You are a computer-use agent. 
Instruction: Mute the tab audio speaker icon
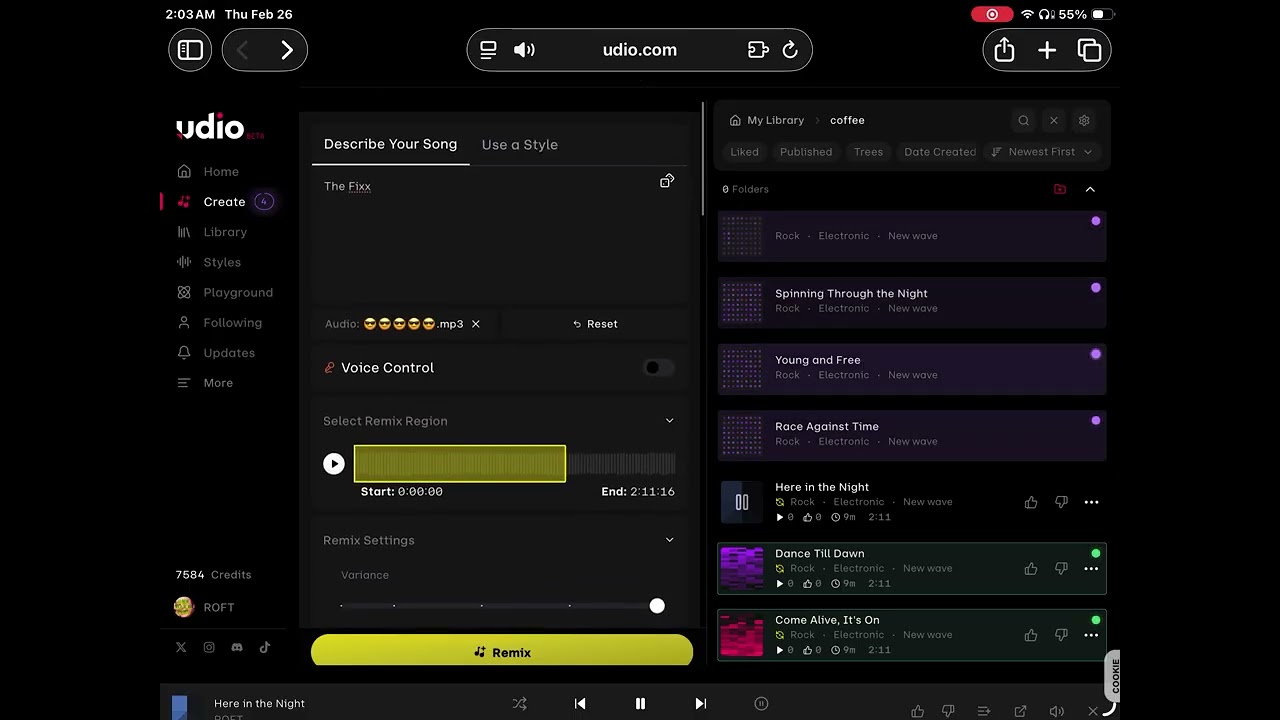[x=524, y=50]
